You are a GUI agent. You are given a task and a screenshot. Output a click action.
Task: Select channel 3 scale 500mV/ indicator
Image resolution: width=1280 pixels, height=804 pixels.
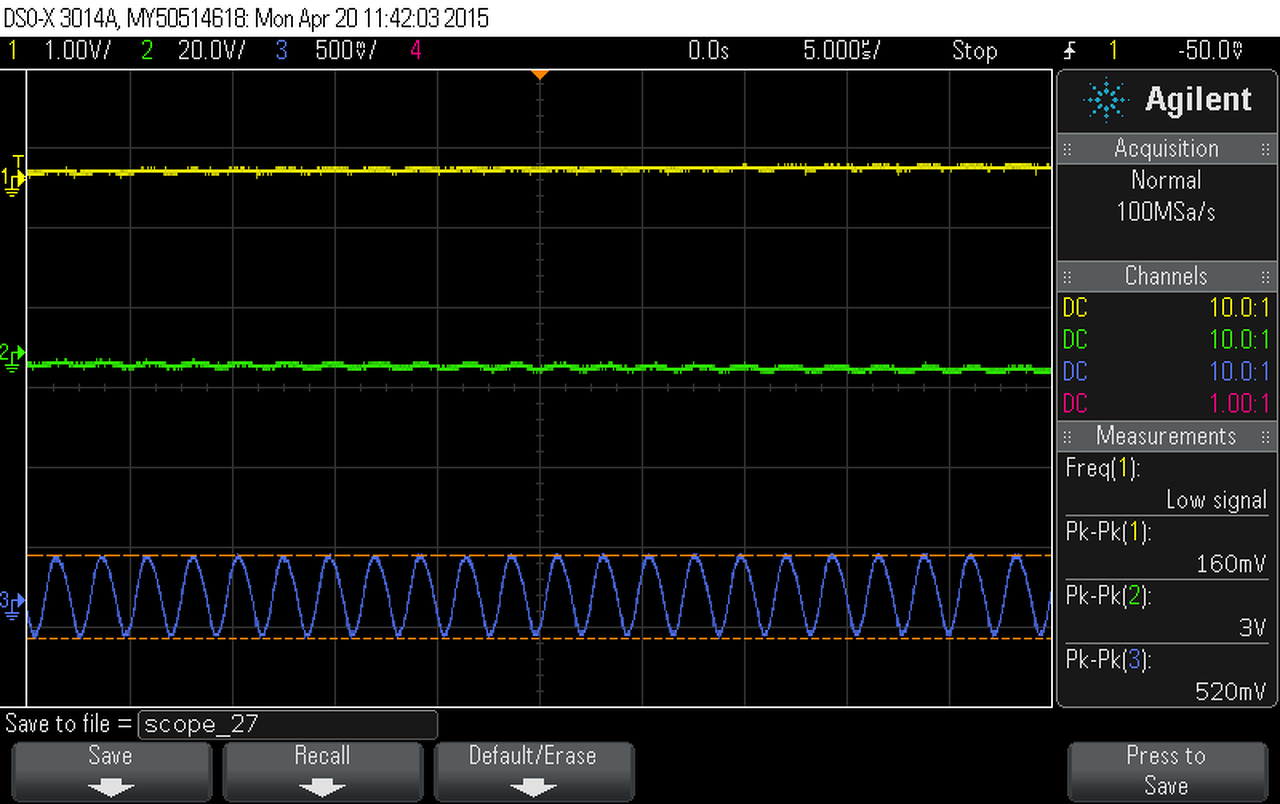[x=346, y=50]
